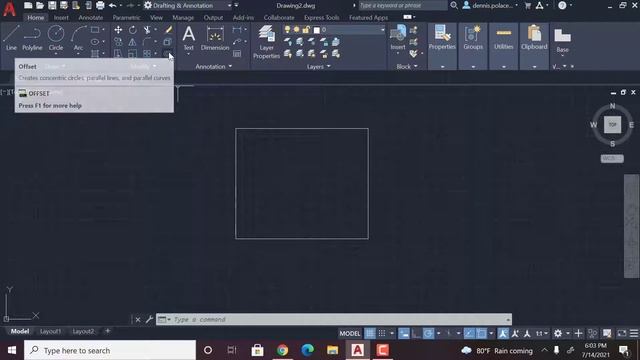
Task: Open File Explorer from taskbar
Action: point(332,350)
